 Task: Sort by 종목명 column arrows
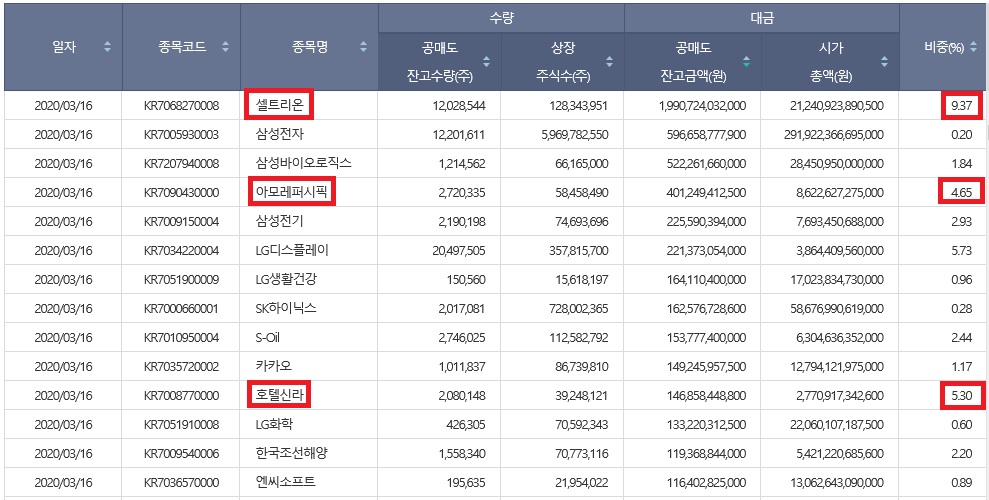coord(363,47)
